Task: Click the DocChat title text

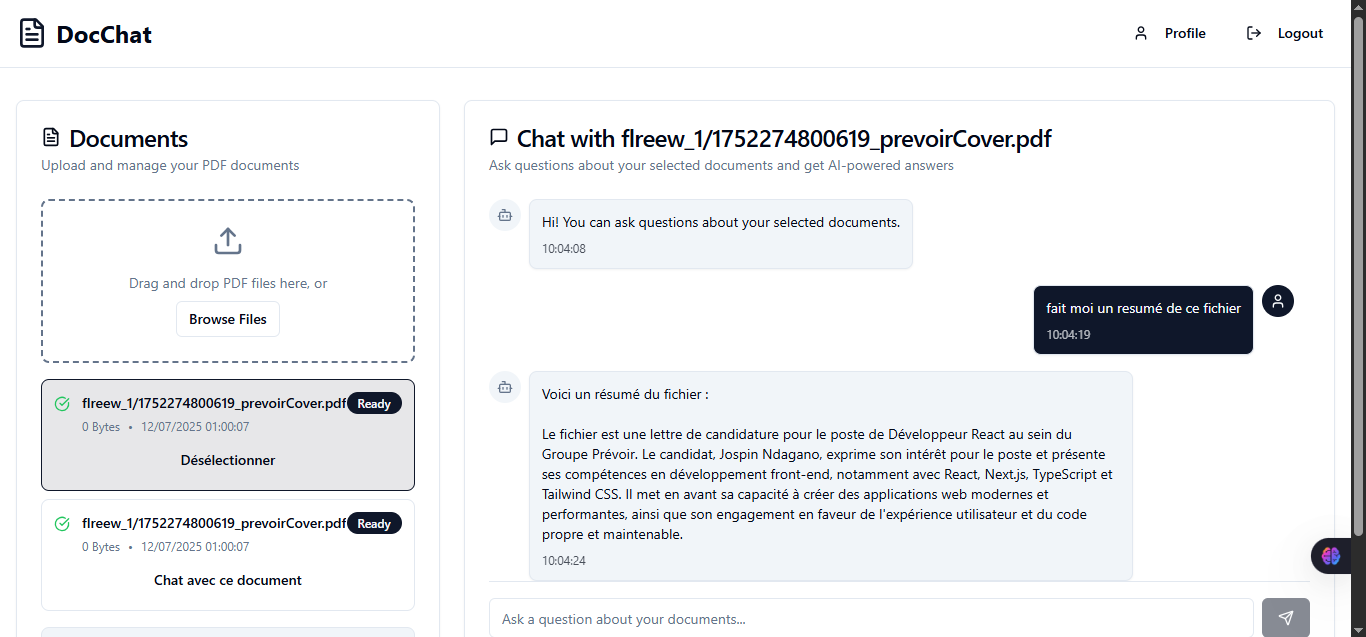Action: click(x=104, y=35)
